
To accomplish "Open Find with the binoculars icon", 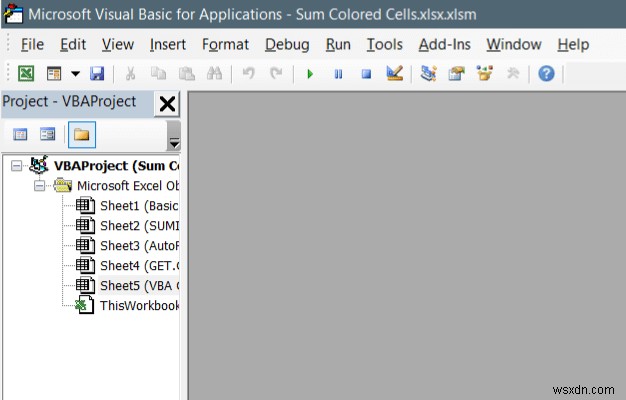I will (x=214, y=74).
